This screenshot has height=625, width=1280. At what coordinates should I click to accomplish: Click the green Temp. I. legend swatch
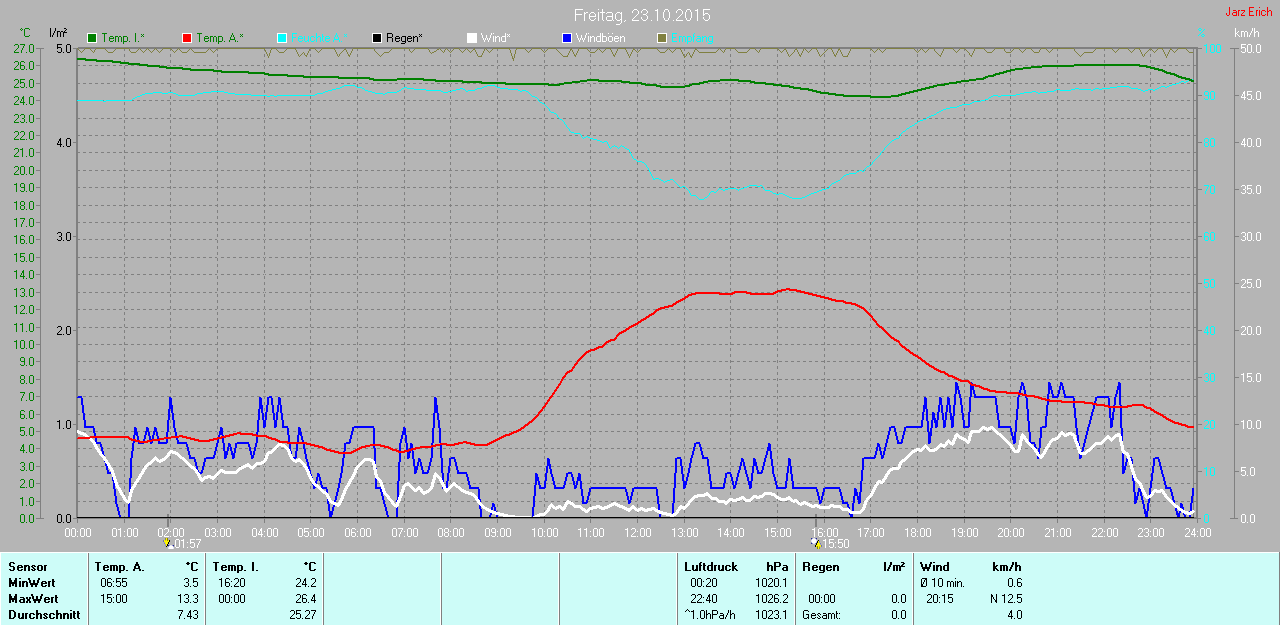tap(93, 38)
